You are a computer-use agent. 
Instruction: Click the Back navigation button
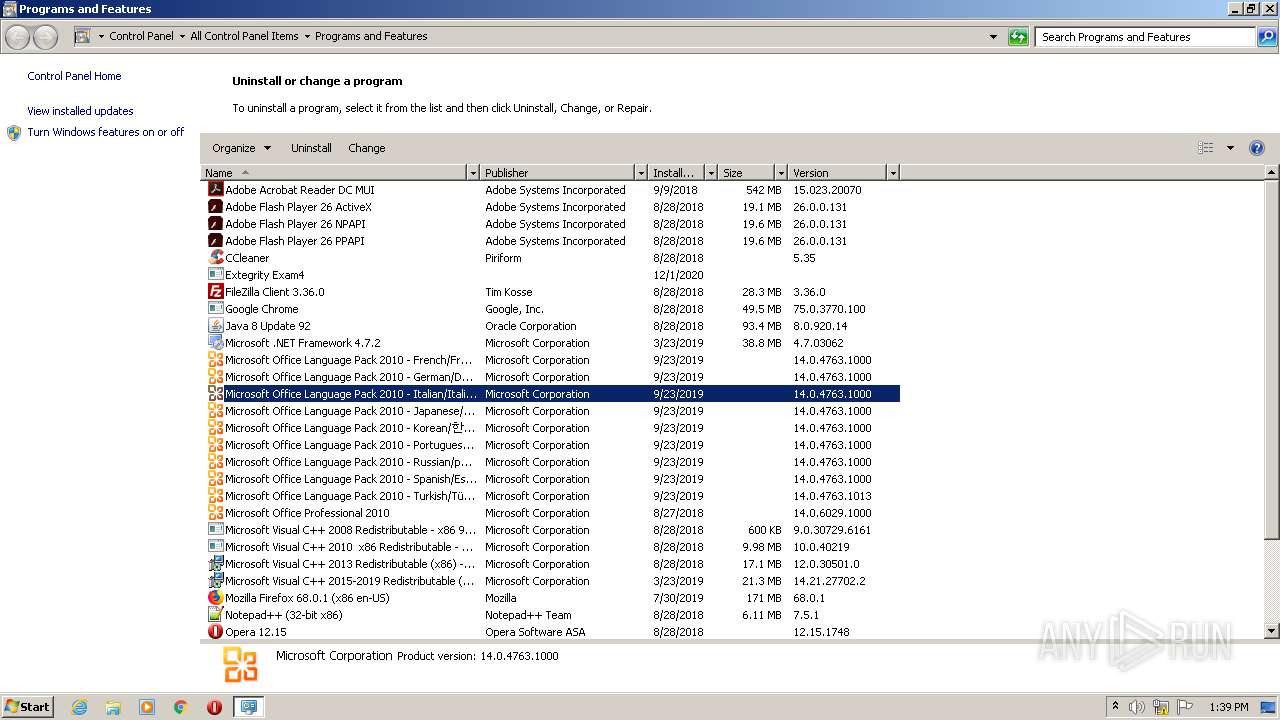(18, 38)
